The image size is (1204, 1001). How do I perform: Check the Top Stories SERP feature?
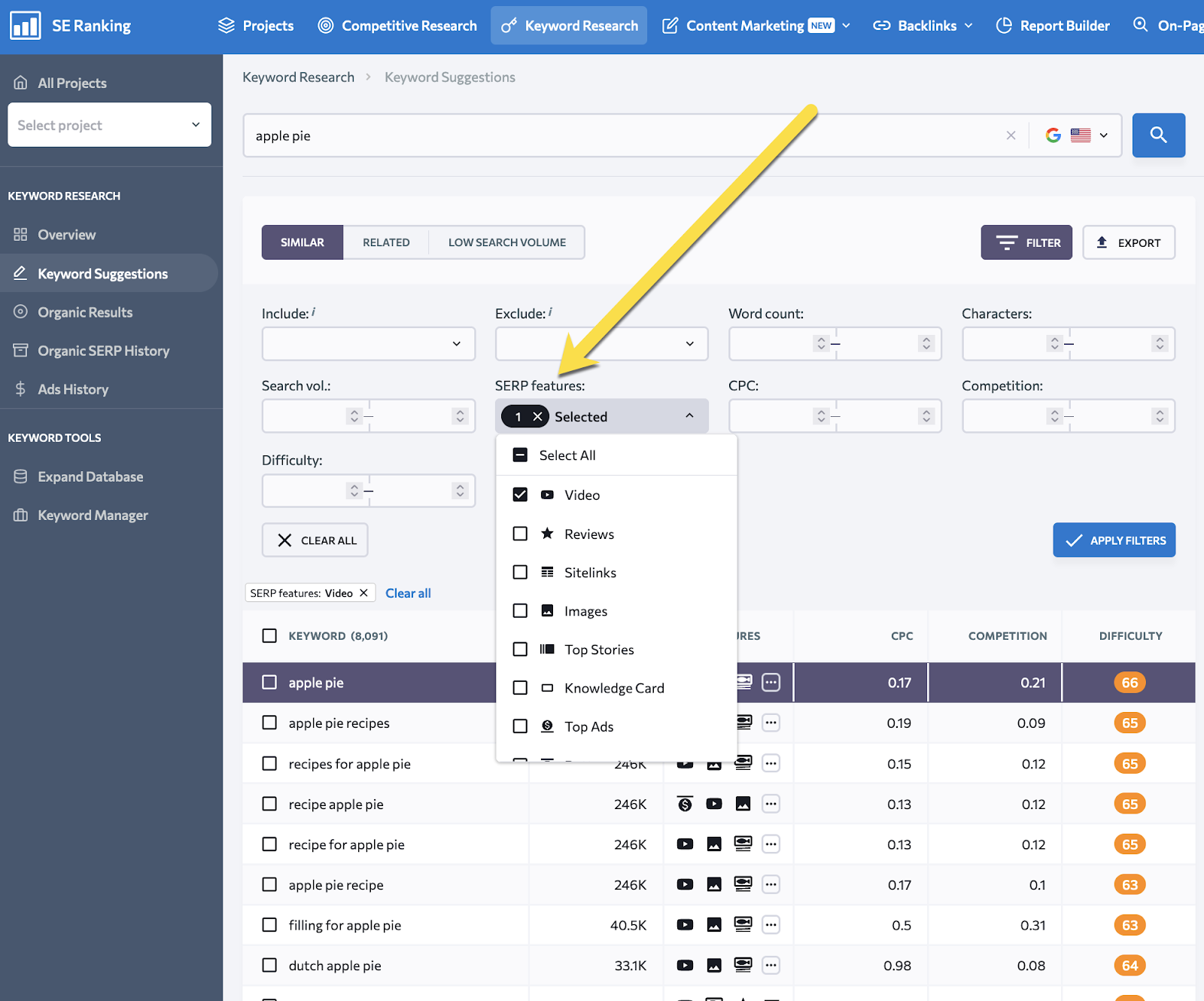tap(520, 649)
